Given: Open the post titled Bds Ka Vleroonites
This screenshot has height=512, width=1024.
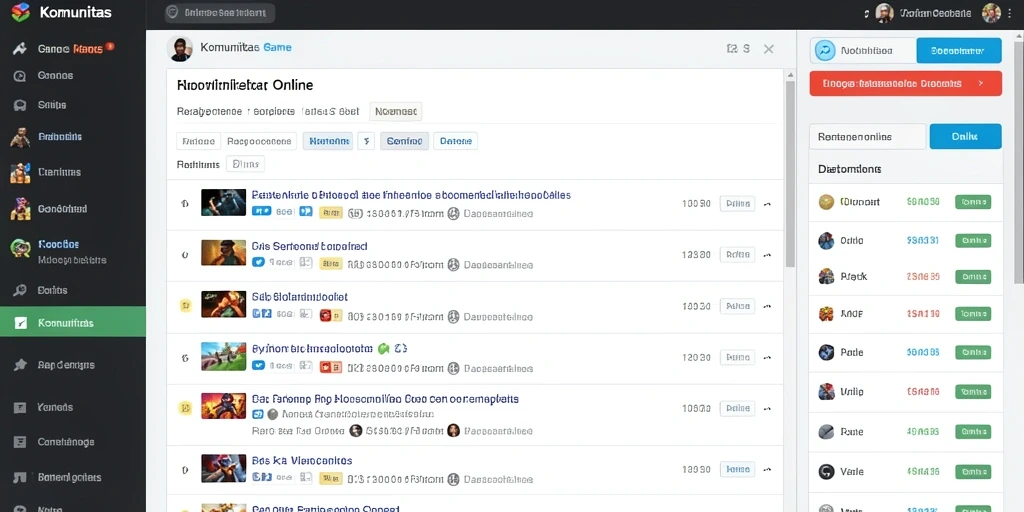Looking at the screenshot, I should pyautogui.click(x=302, y=460).
